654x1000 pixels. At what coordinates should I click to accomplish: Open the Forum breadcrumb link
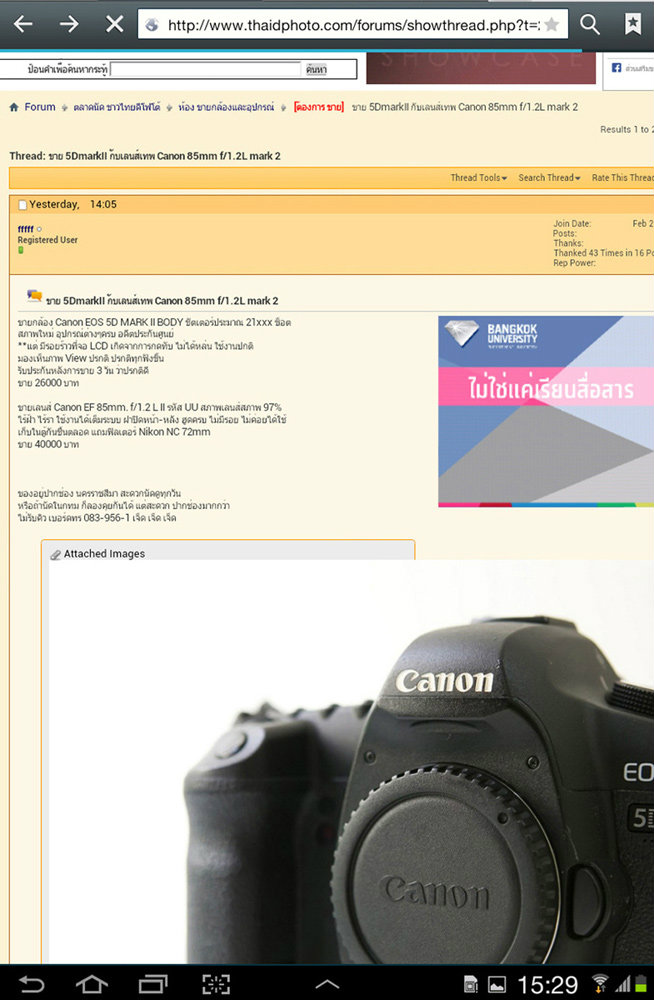40,107
